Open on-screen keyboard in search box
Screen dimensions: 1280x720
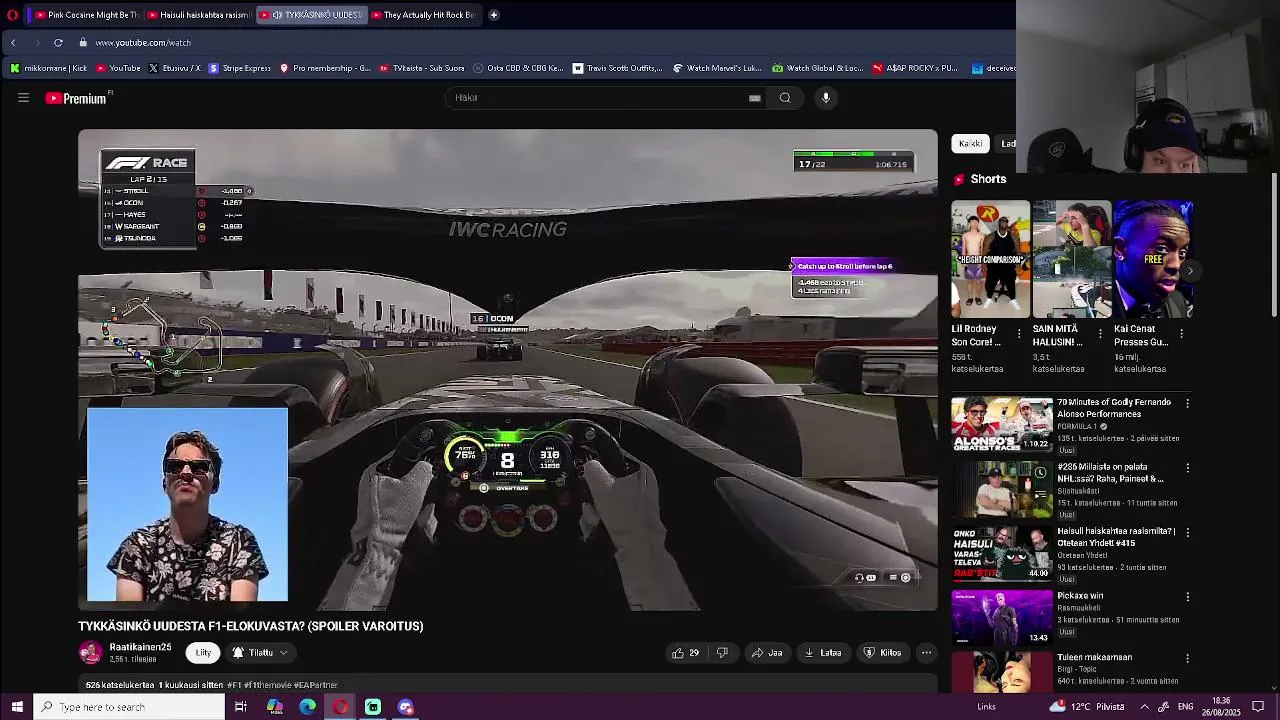pos(755,98)
